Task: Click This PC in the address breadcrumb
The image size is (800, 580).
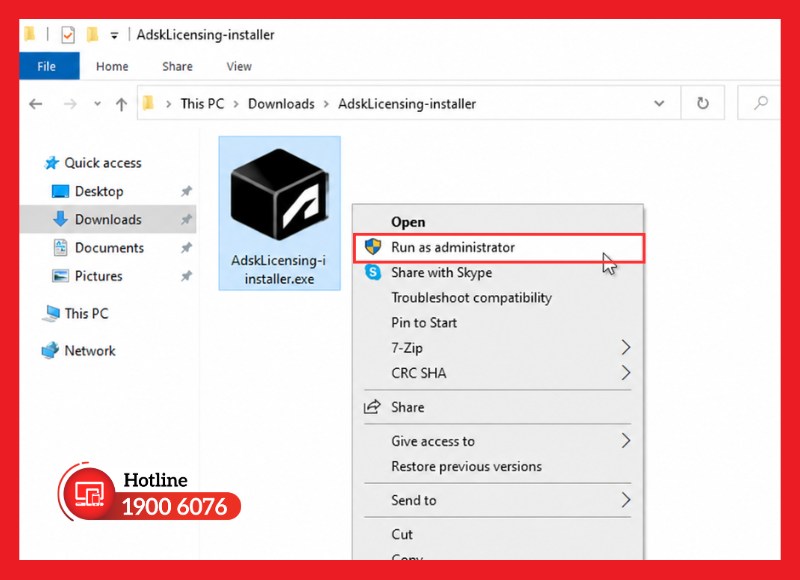Action: point(202,104)
